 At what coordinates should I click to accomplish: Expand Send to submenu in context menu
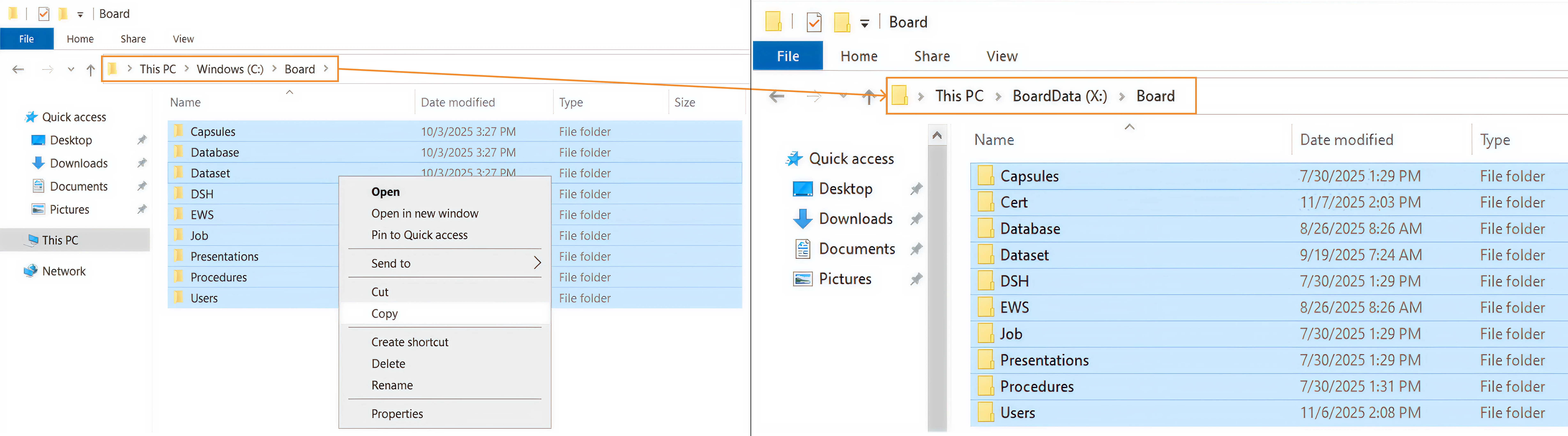coord(445,264)
